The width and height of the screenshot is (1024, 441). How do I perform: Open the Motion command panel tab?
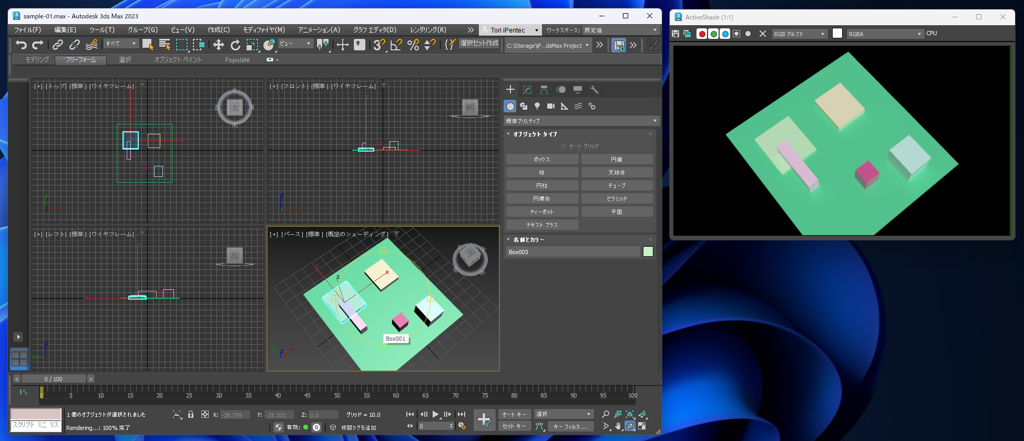pos(561,90)
